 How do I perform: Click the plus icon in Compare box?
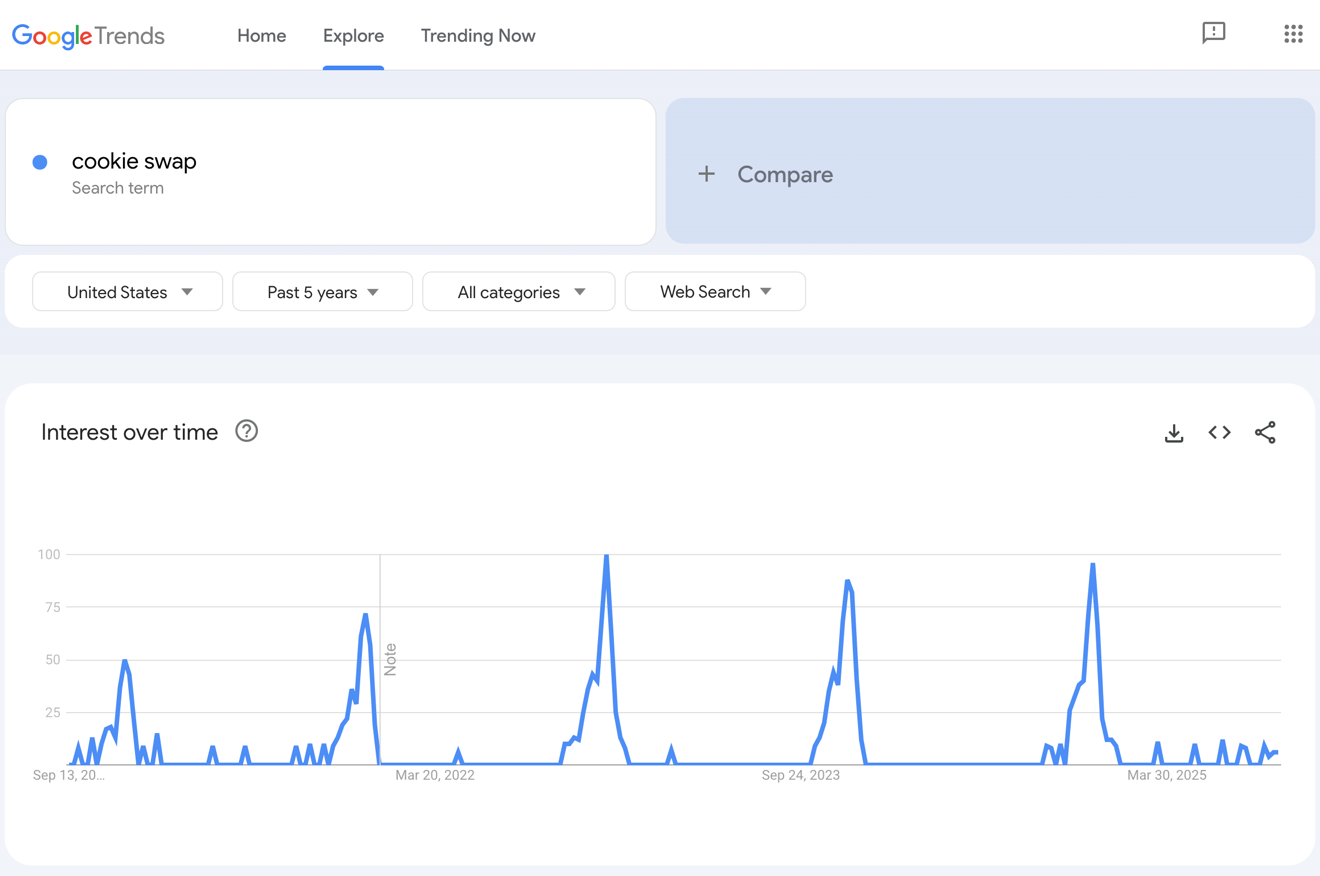click(707, 174)
